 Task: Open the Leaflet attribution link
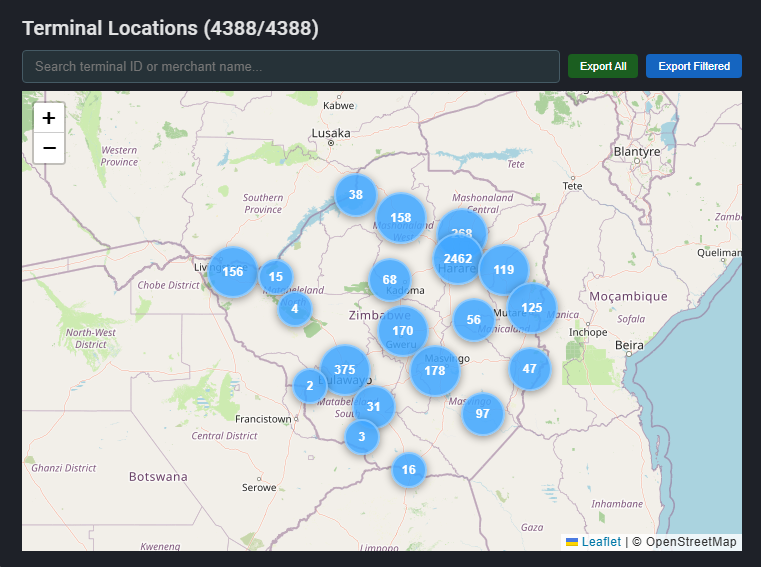pos(601,542)
